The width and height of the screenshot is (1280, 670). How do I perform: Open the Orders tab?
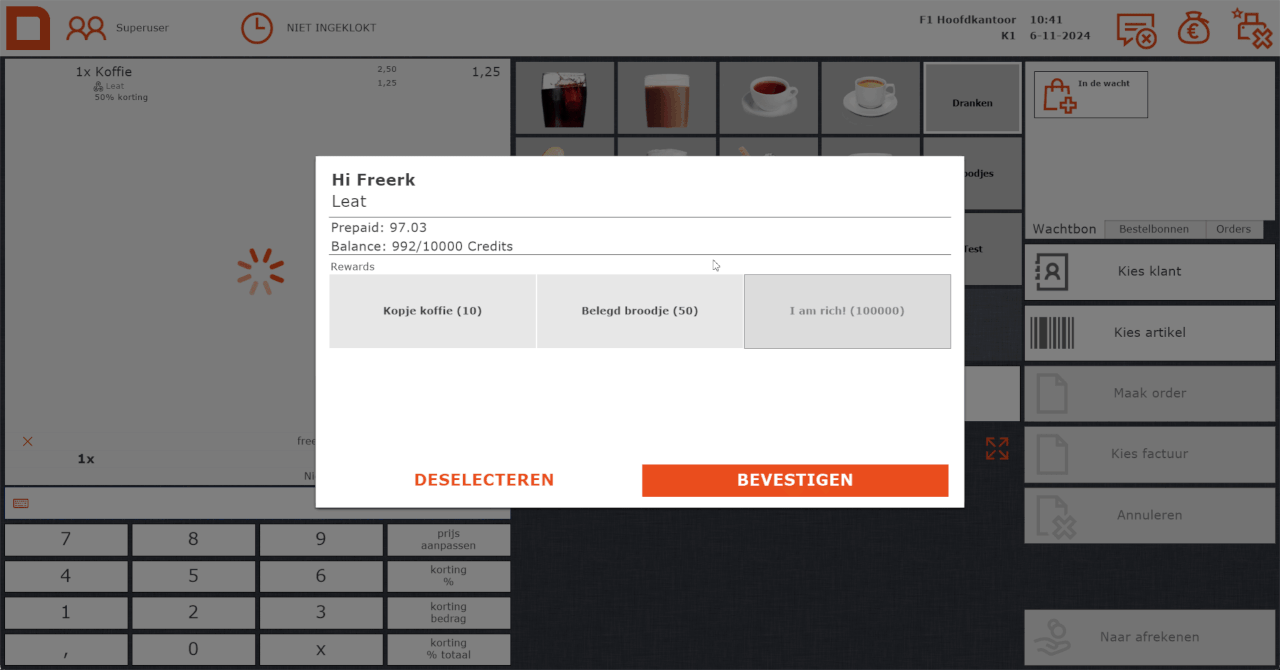tap(1233, 229)
